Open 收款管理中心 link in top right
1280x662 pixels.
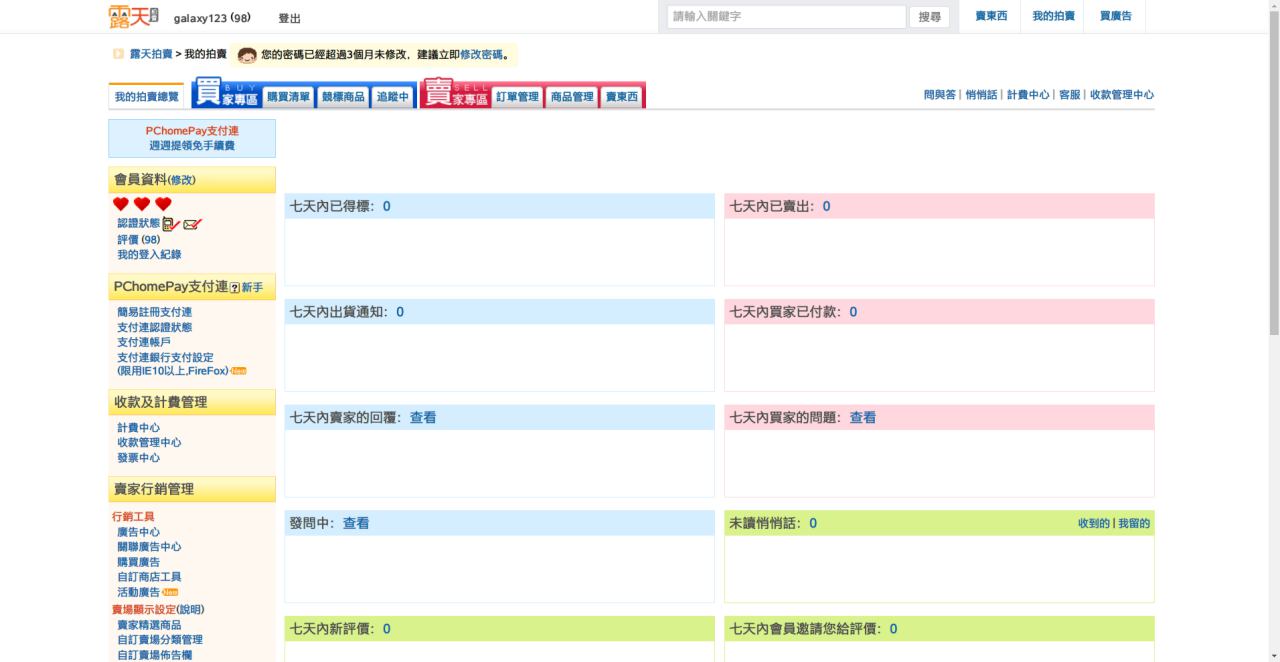tap(1122, 95)
